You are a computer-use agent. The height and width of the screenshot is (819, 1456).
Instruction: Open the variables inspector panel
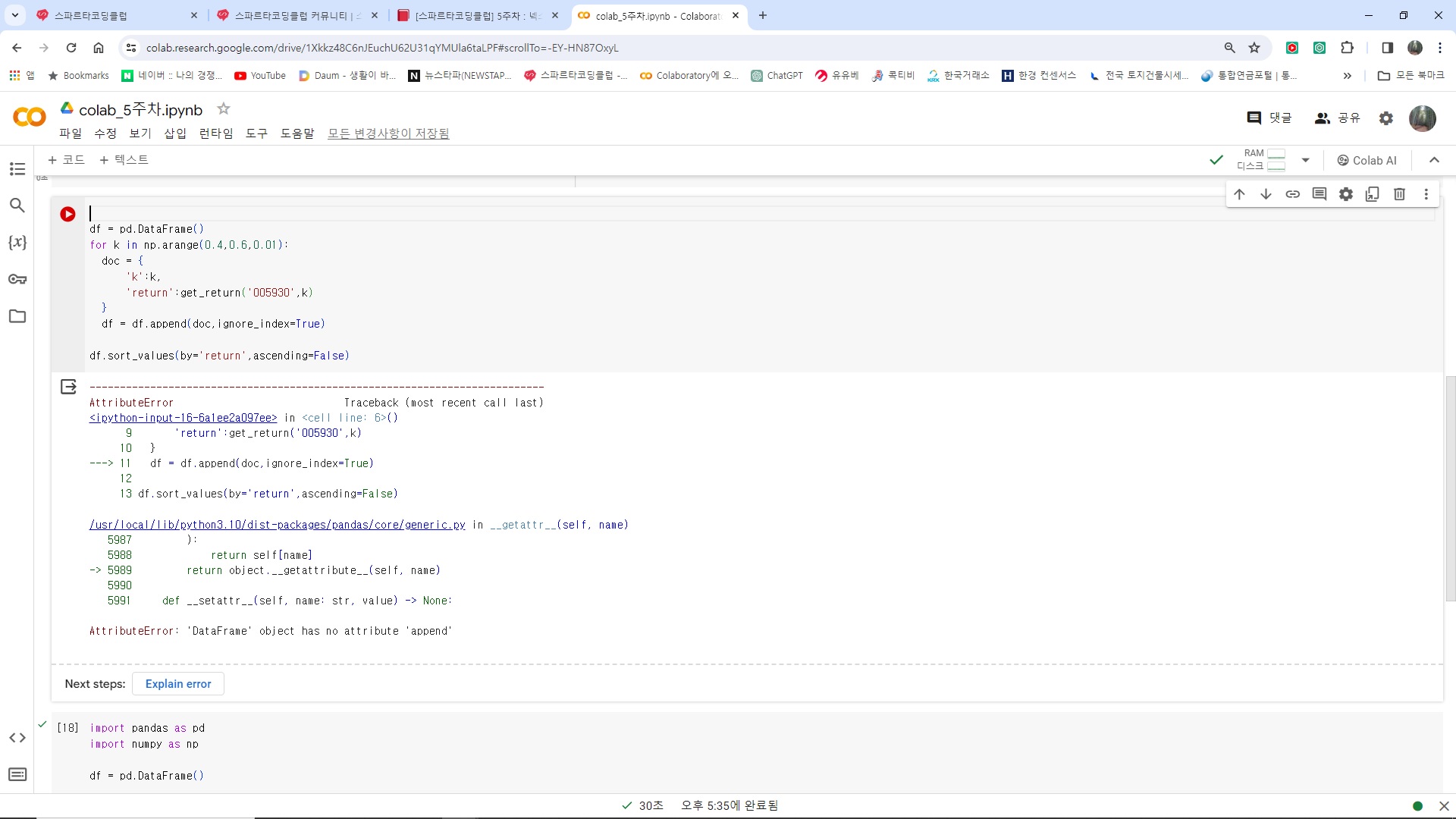coord(17,242)
